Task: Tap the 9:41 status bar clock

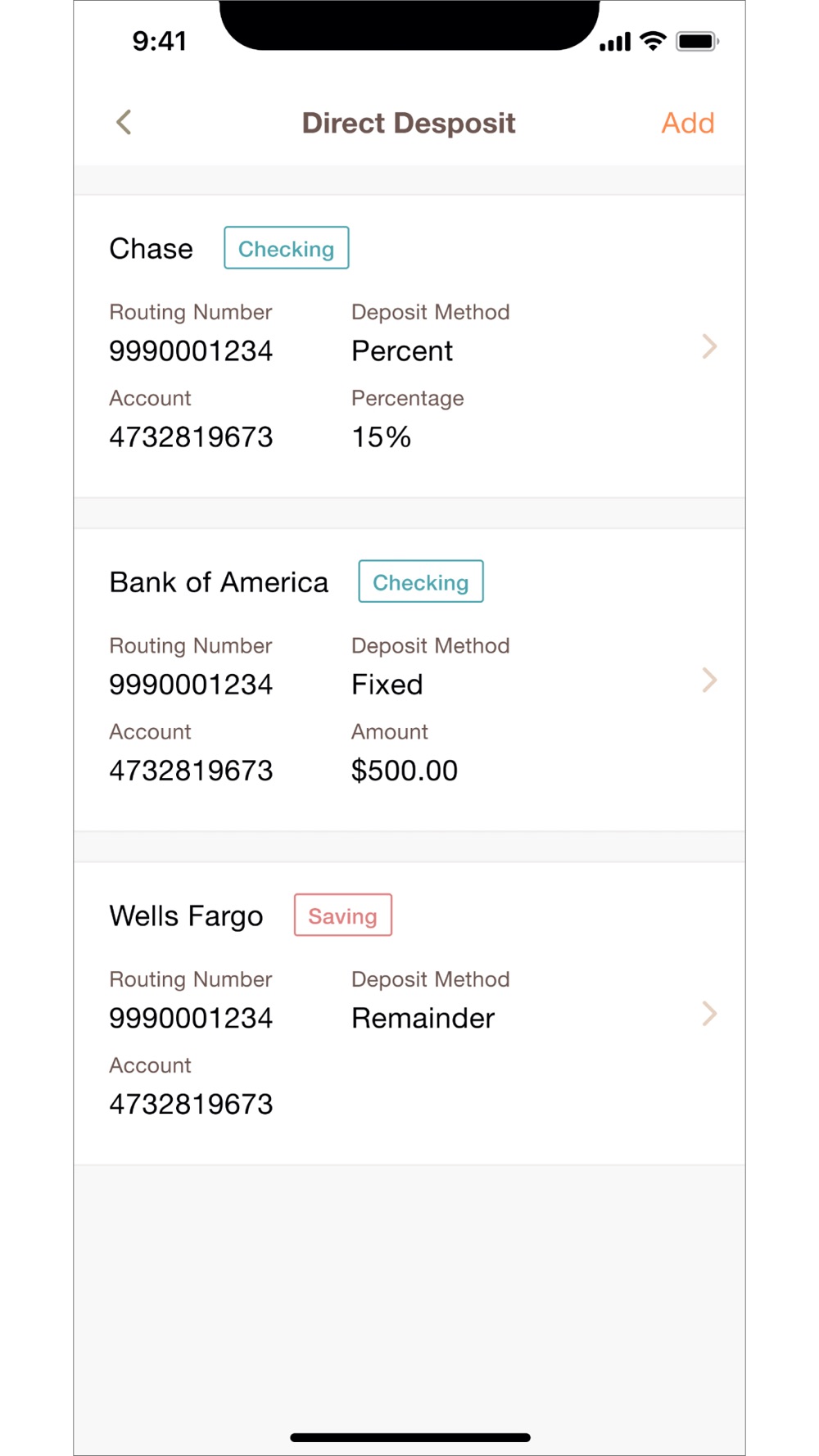Action: pos(160,41)
